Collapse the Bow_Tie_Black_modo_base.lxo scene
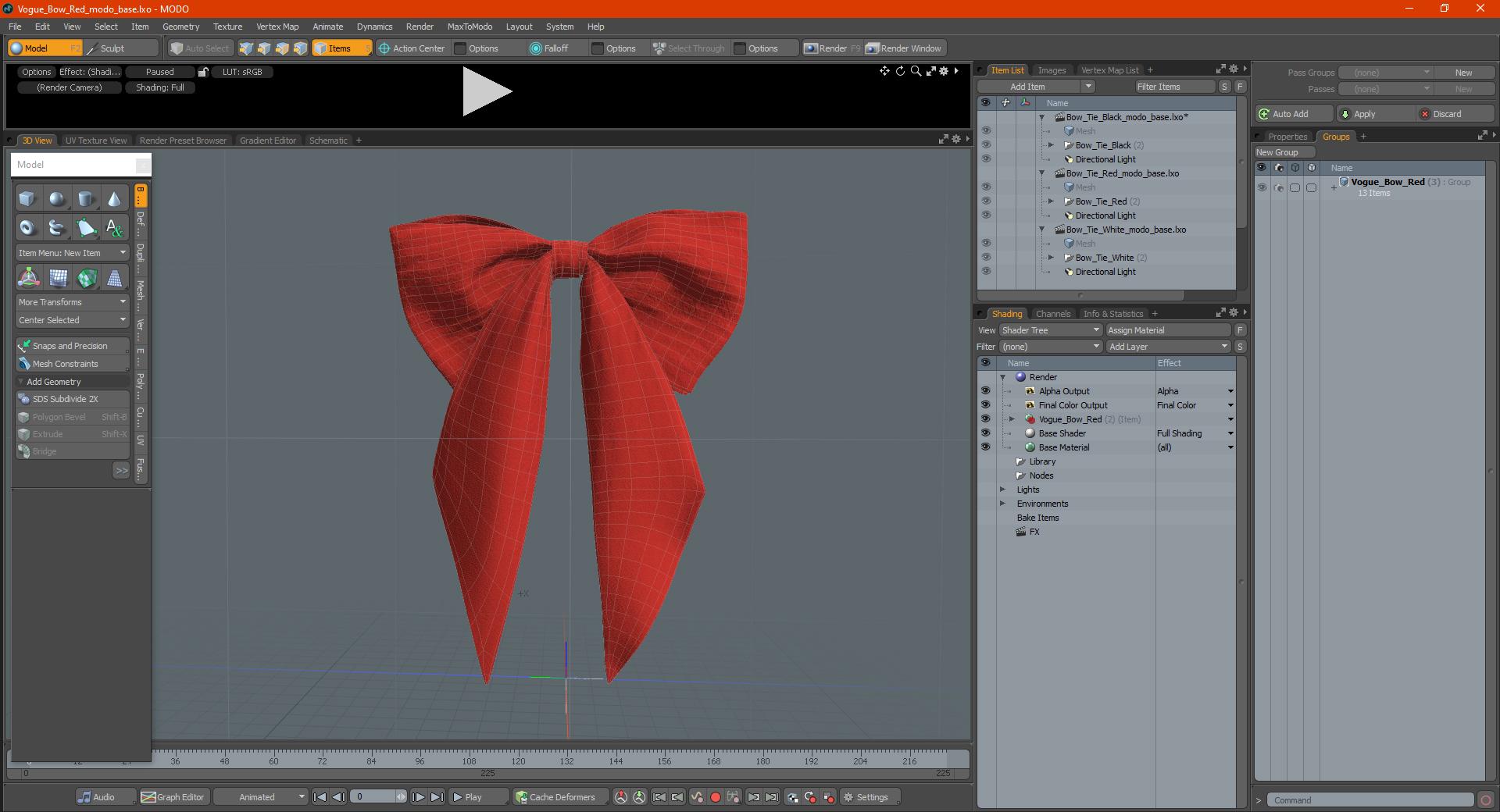 (x=1041, y=117)
